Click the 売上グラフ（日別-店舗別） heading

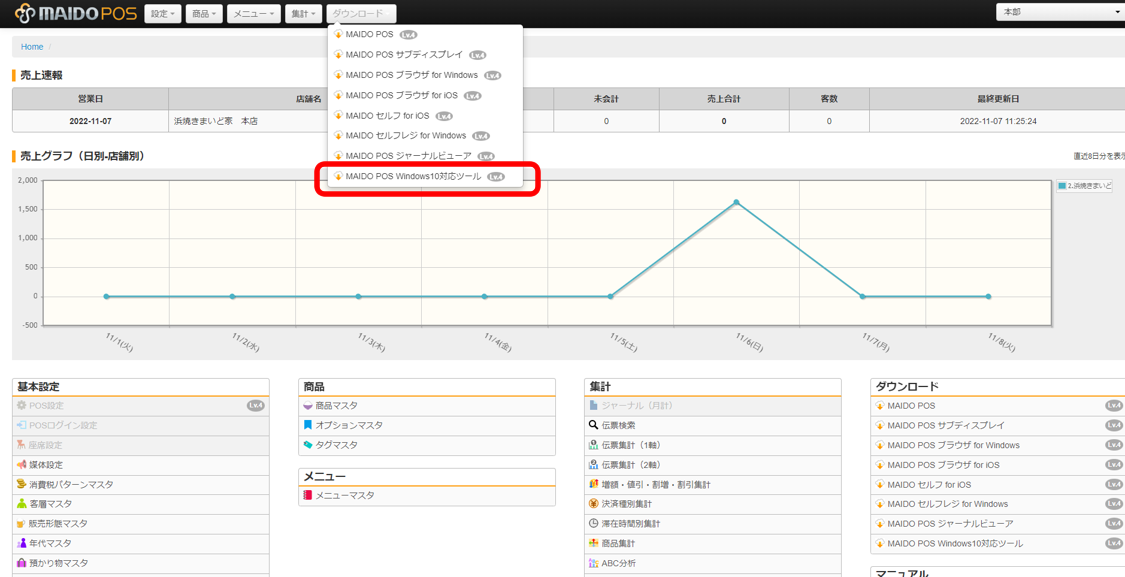[82, 155]
